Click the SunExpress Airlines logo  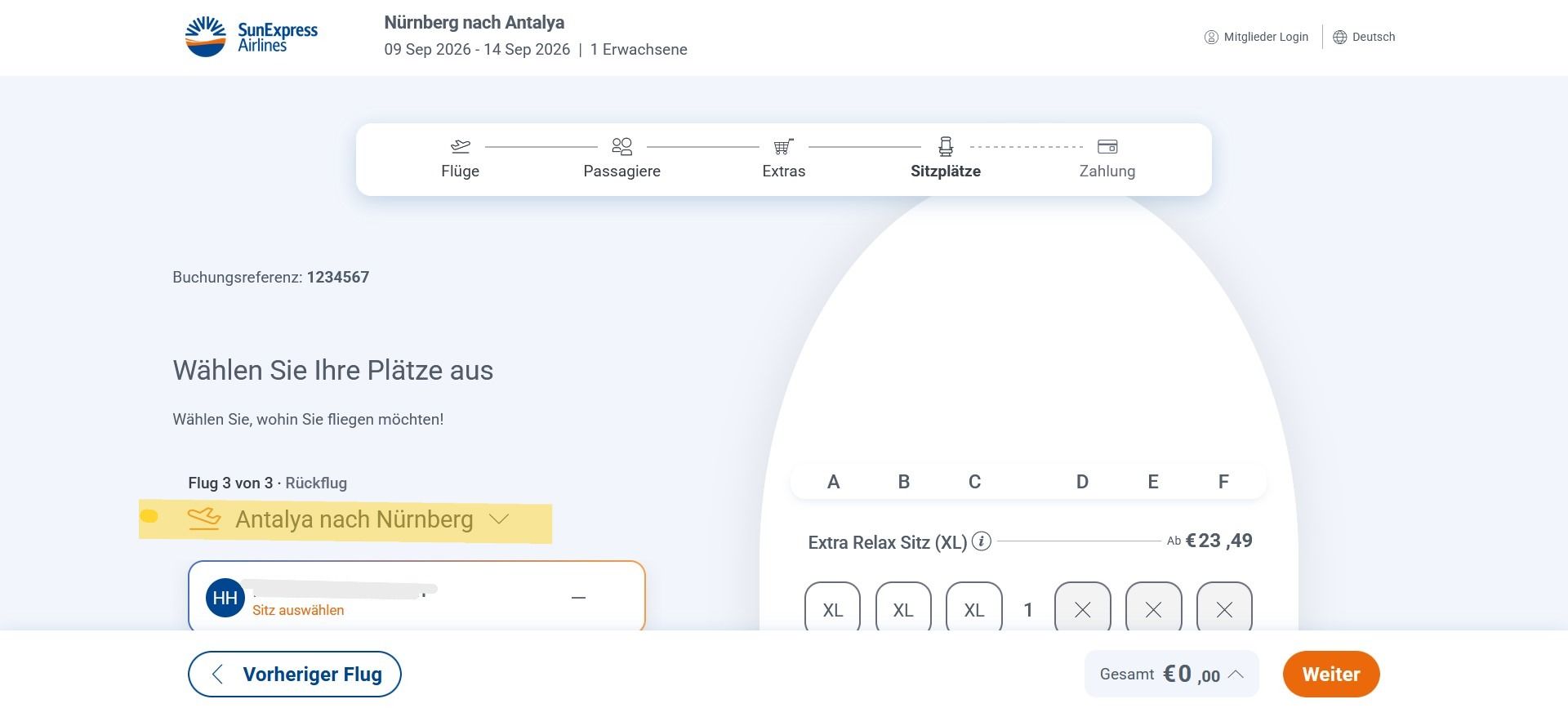coord(252,37)
